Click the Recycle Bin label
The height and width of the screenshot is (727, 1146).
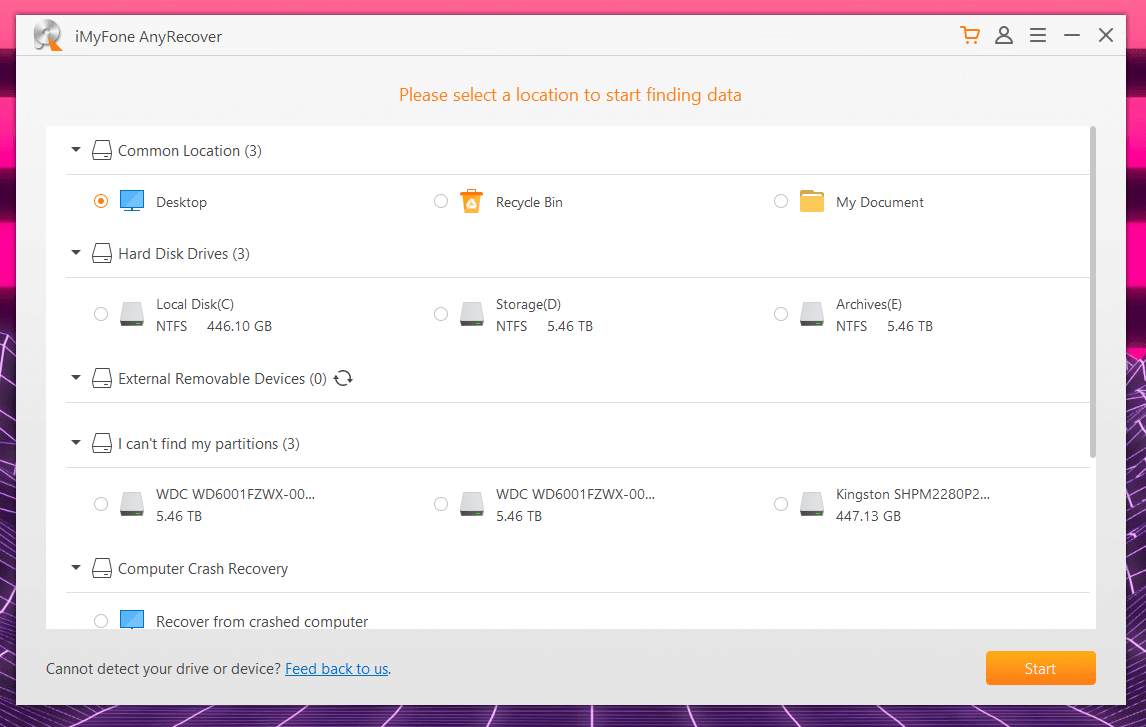point(529,202)
